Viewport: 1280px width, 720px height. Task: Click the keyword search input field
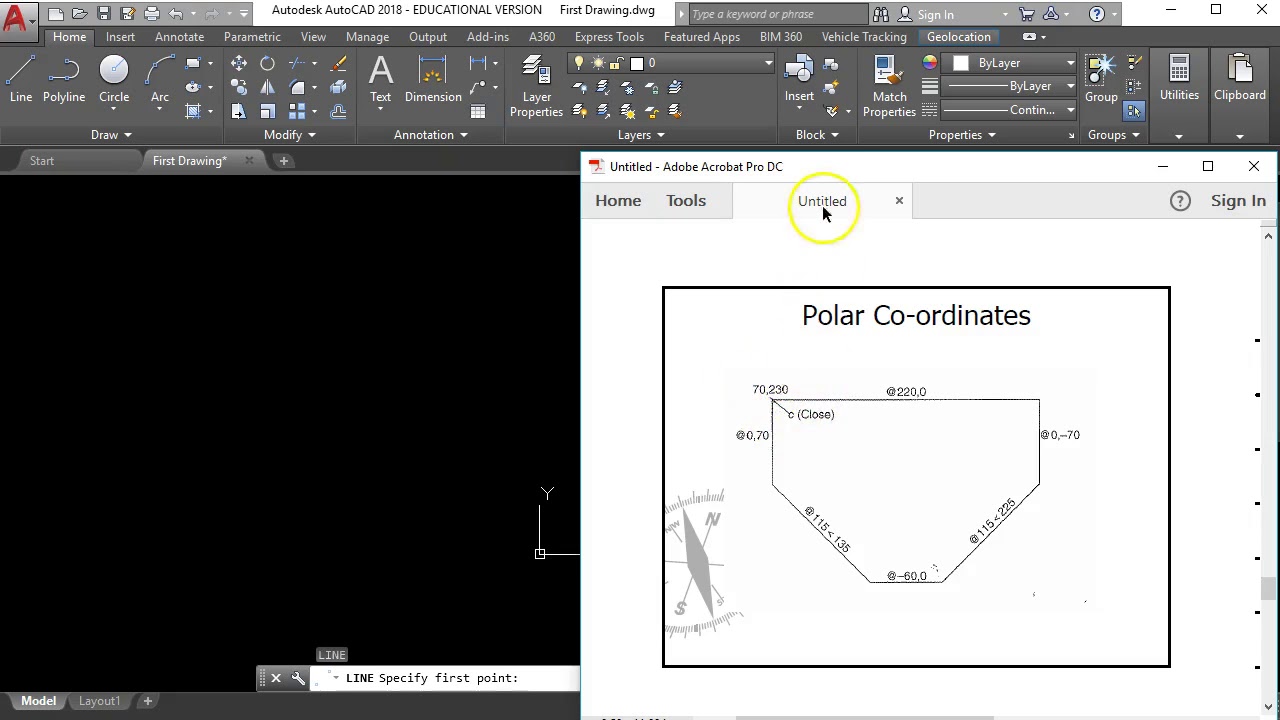pos(778,14)
